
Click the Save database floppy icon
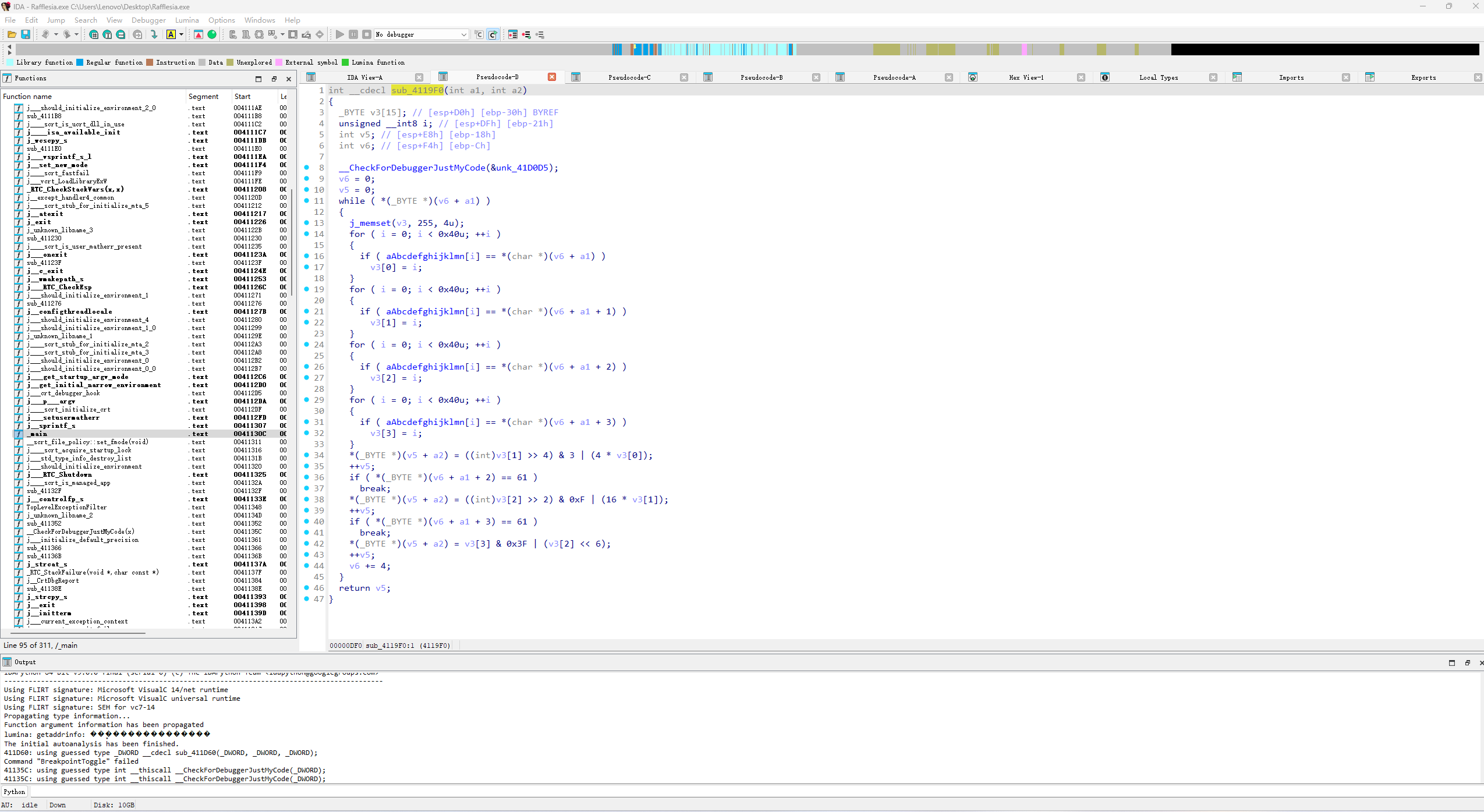coord(26,35)
